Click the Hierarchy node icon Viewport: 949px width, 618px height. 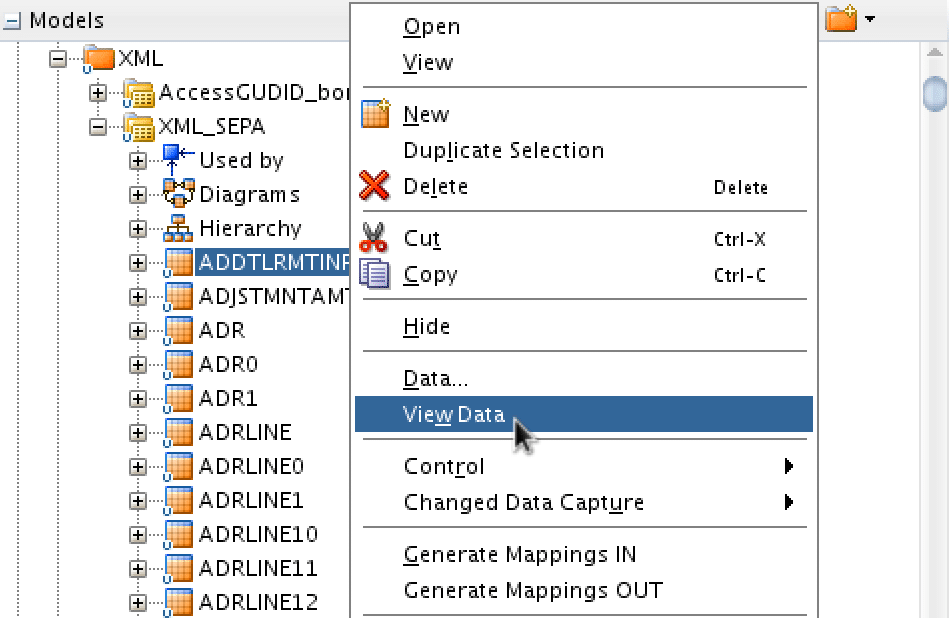179,228
